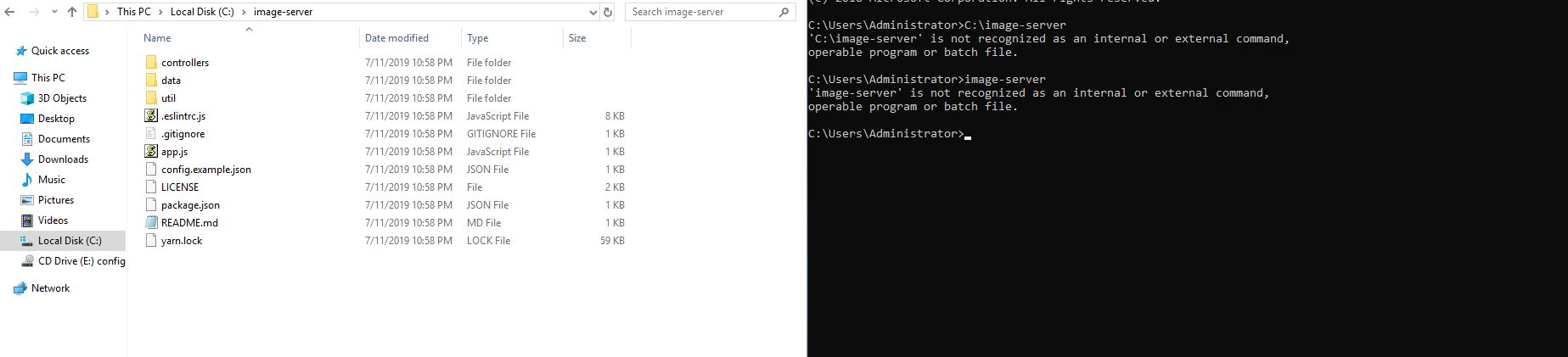Image resolution: width=1568 pixels, height=357 pixels.
Task: Sort files by Type column header
Action: (x=478, y=38)
